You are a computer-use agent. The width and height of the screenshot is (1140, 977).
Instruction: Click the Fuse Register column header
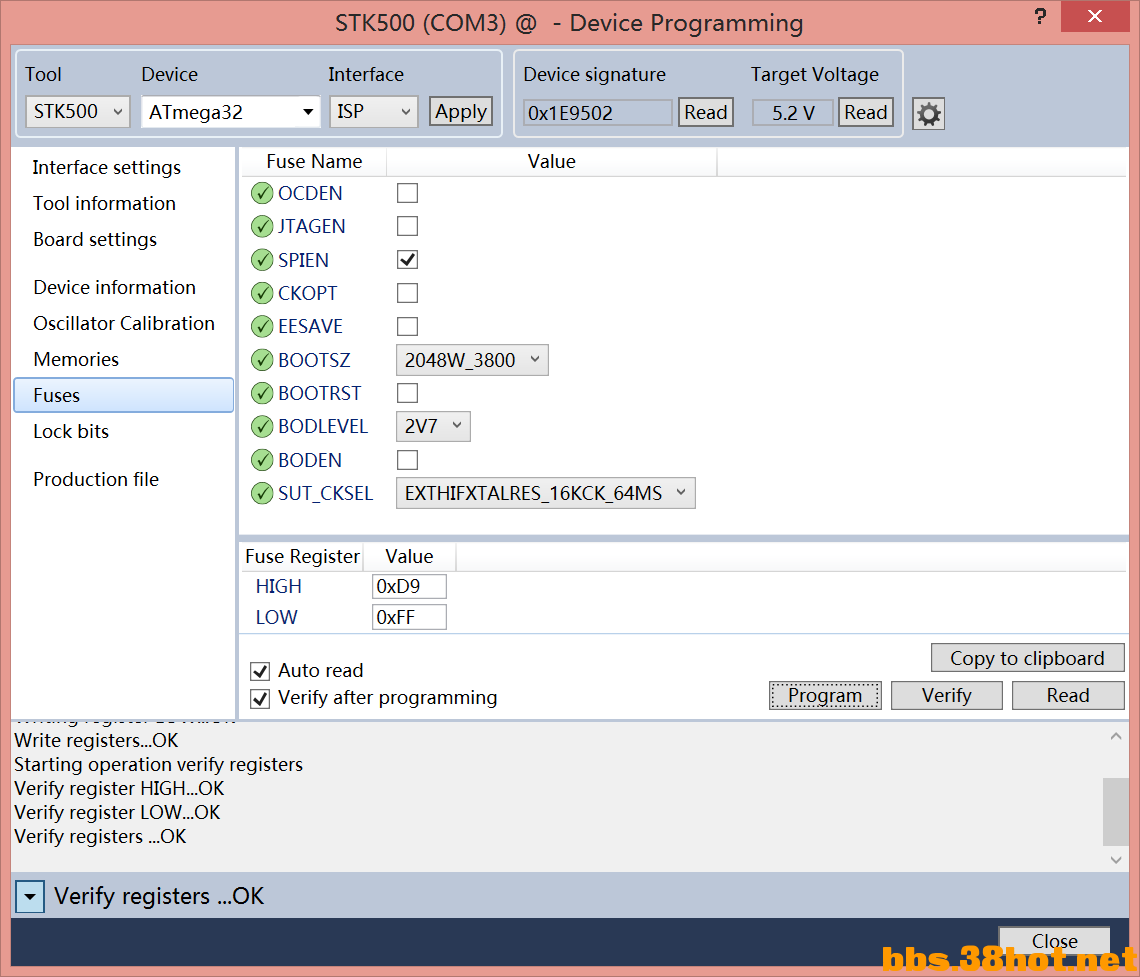[x=302, y=557]
